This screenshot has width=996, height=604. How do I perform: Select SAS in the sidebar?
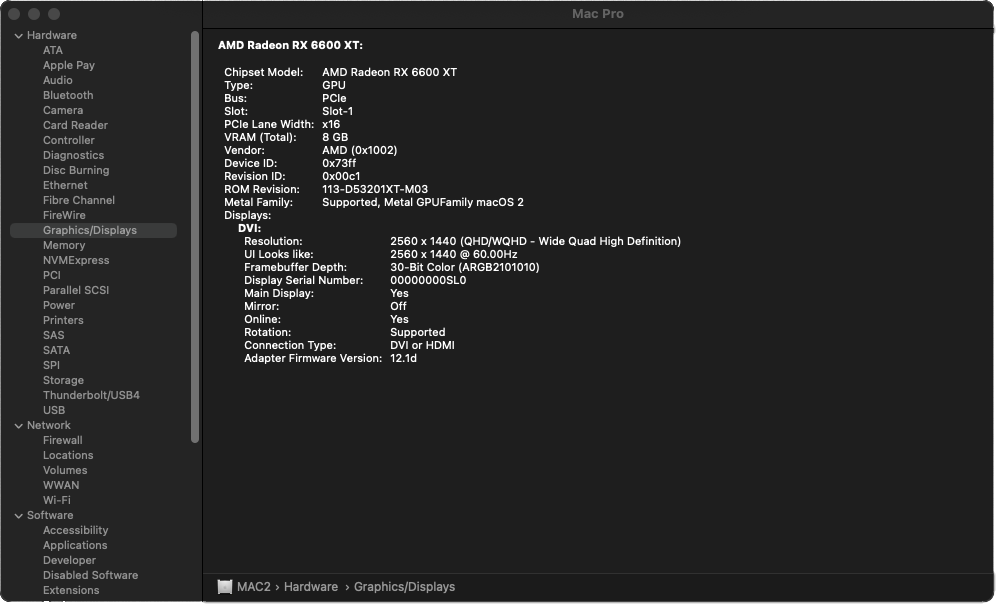pos(53,335)
